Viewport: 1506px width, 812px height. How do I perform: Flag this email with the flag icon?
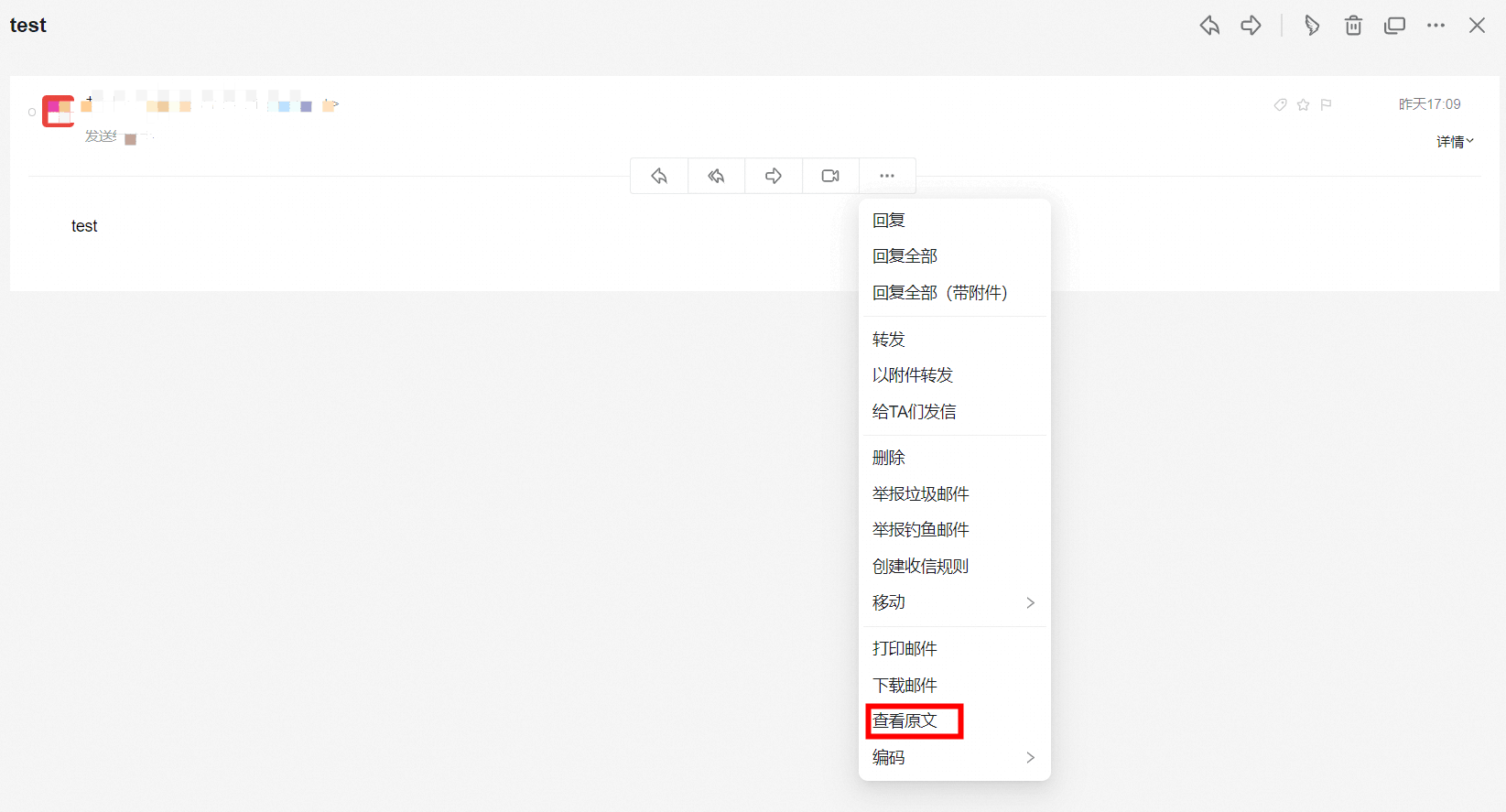click(1326, 105)
